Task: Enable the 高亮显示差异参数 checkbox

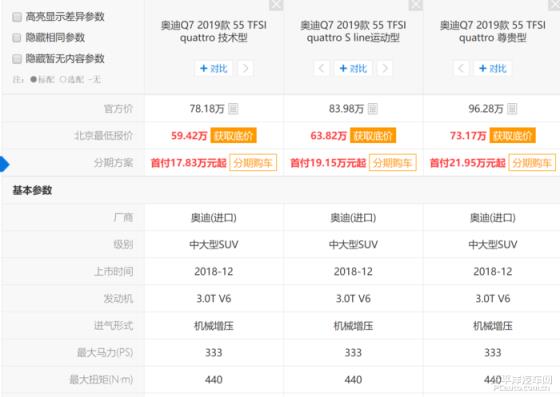Action: 17,17
